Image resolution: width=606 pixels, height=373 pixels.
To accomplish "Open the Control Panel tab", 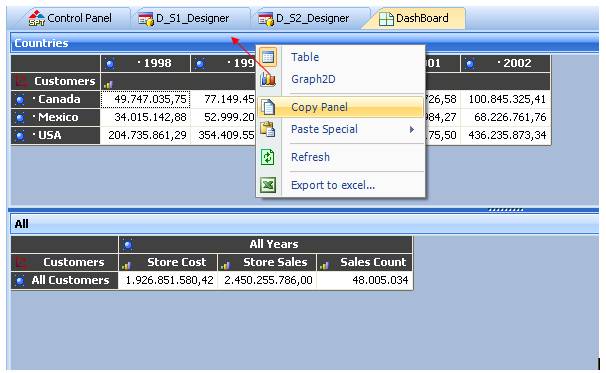I will (70, 18).
